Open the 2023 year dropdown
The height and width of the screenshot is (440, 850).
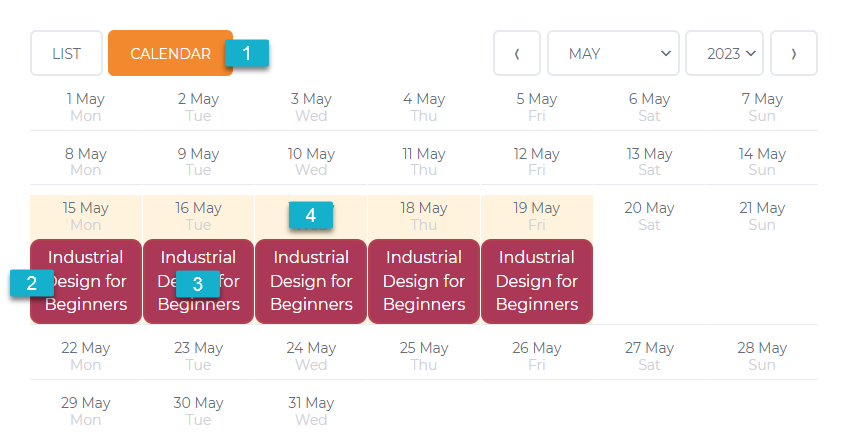click(724, 53)
